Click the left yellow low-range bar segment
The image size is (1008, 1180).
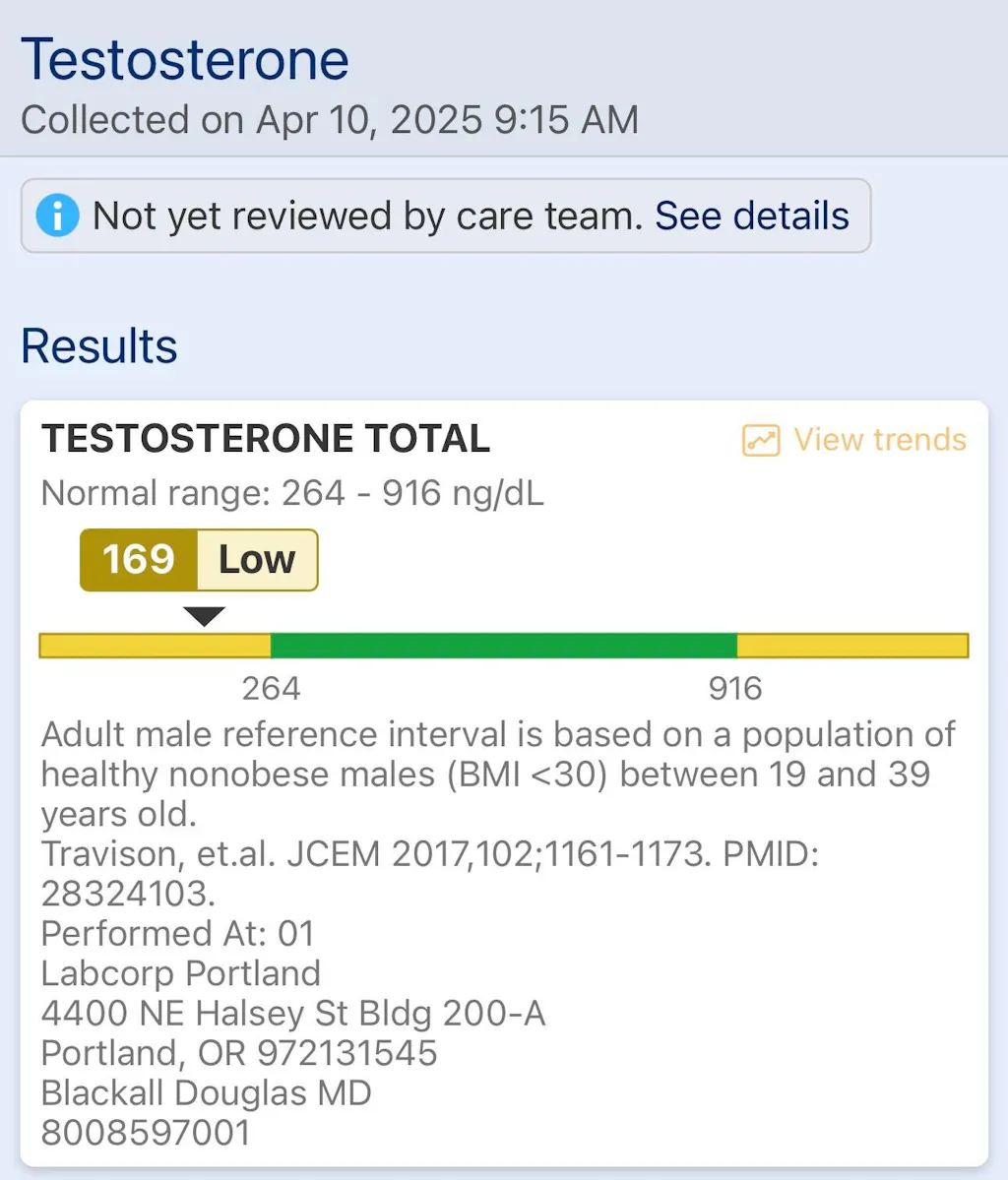pyautogui.click(x=155, y=646)
